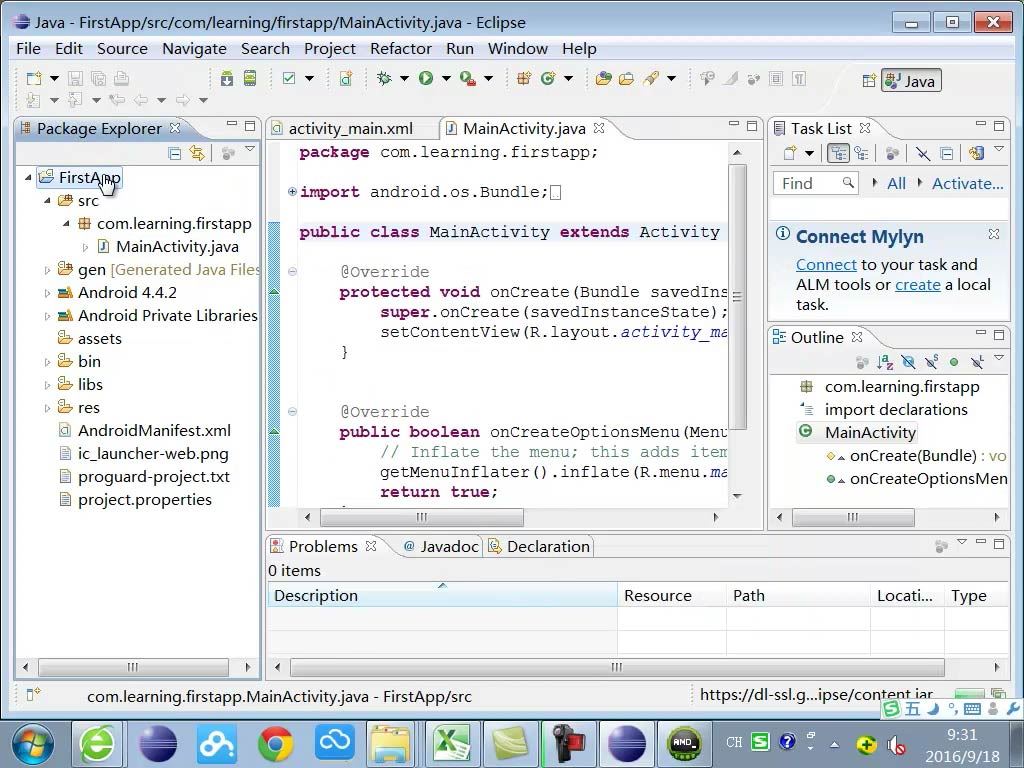Click Synchronize Changed in Task List toolbar
This screenshot has height=768, width=1024.
coord(976,153)
